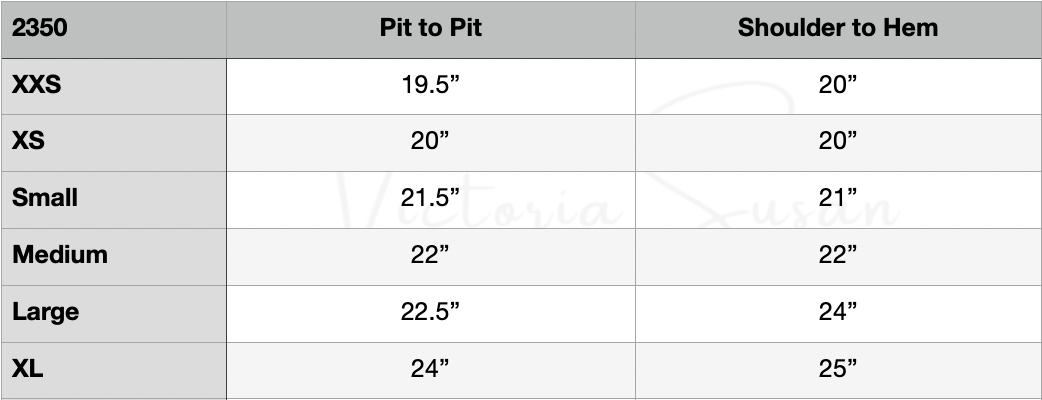
Task: Click the XXS size row label
Action: 37,85
